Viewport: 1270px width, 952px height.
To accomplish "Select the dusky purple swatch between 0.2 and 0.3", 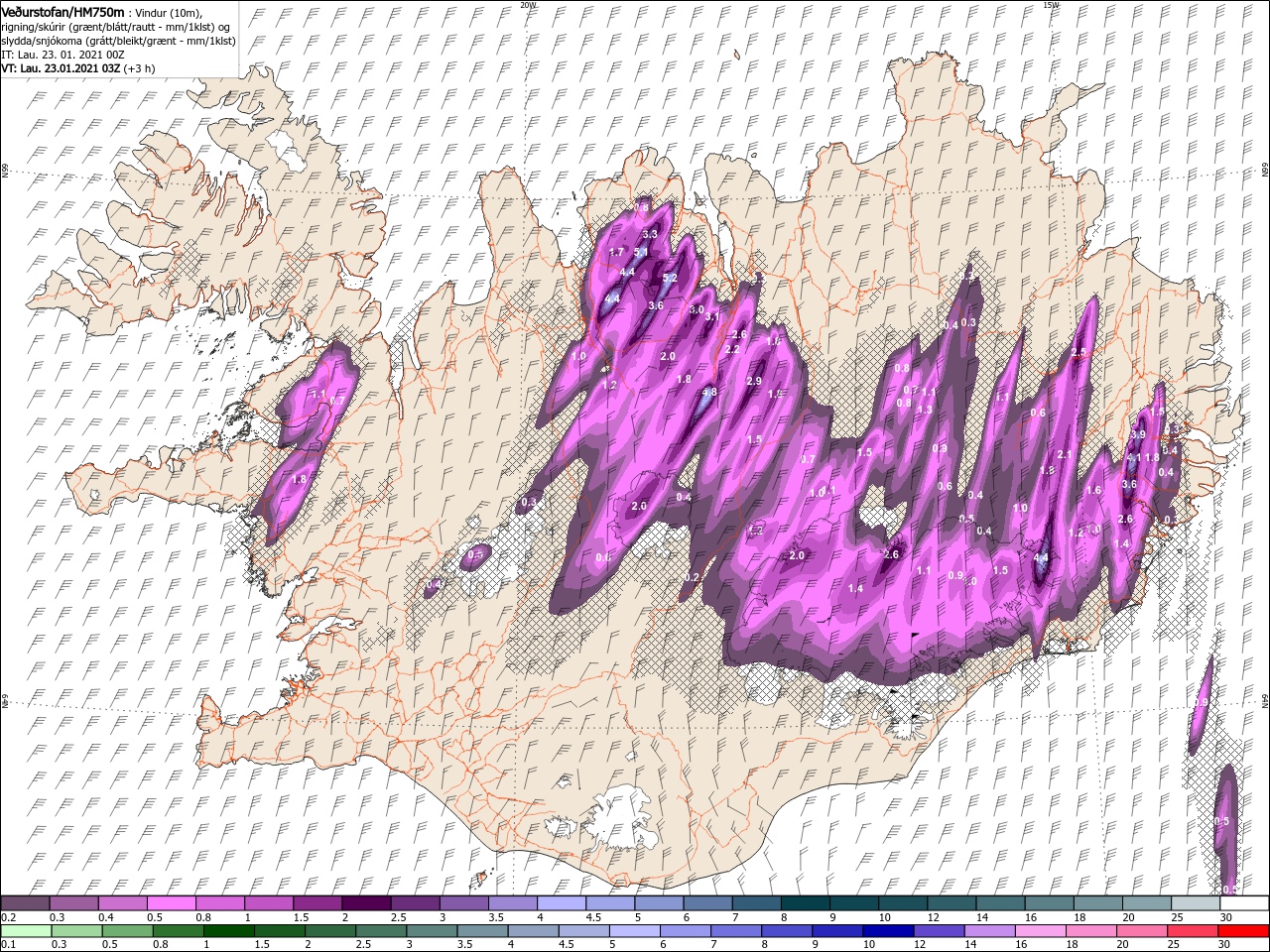I will click(x=25, y=903).
